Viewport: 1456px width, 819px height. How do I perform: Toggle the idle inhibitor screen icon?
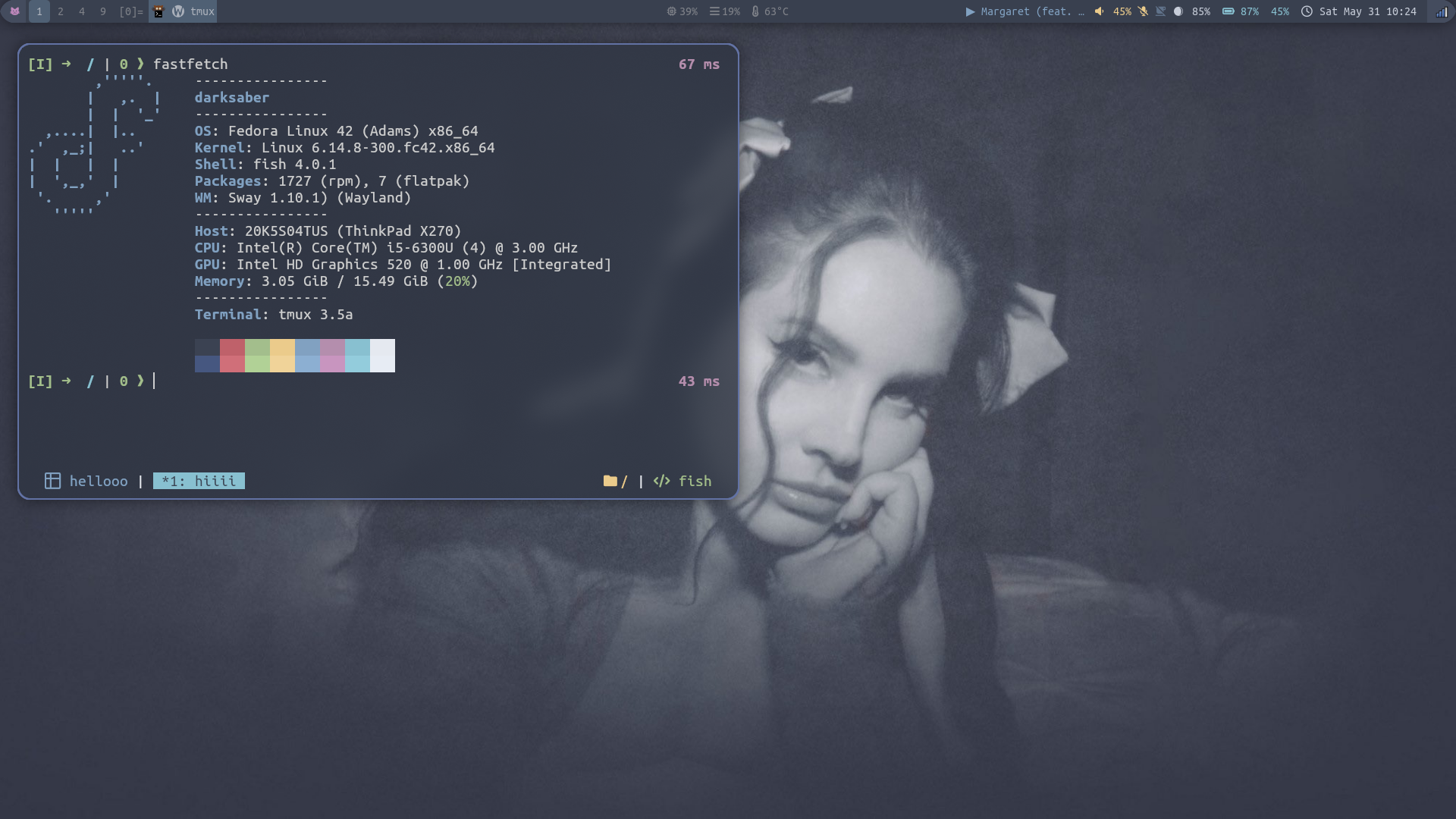click(x=1160, y=11)
